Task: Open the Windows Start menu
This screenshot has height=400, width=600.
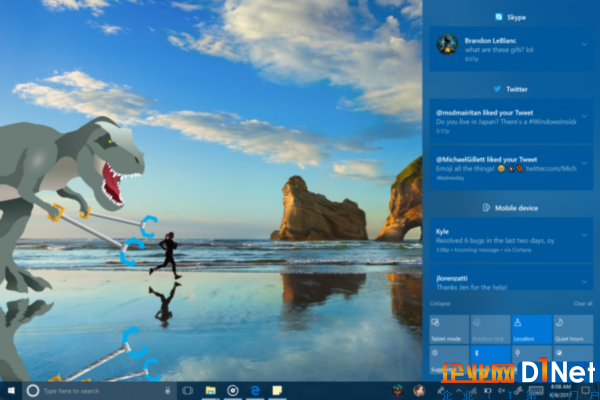Action: (x=11, y=391)
